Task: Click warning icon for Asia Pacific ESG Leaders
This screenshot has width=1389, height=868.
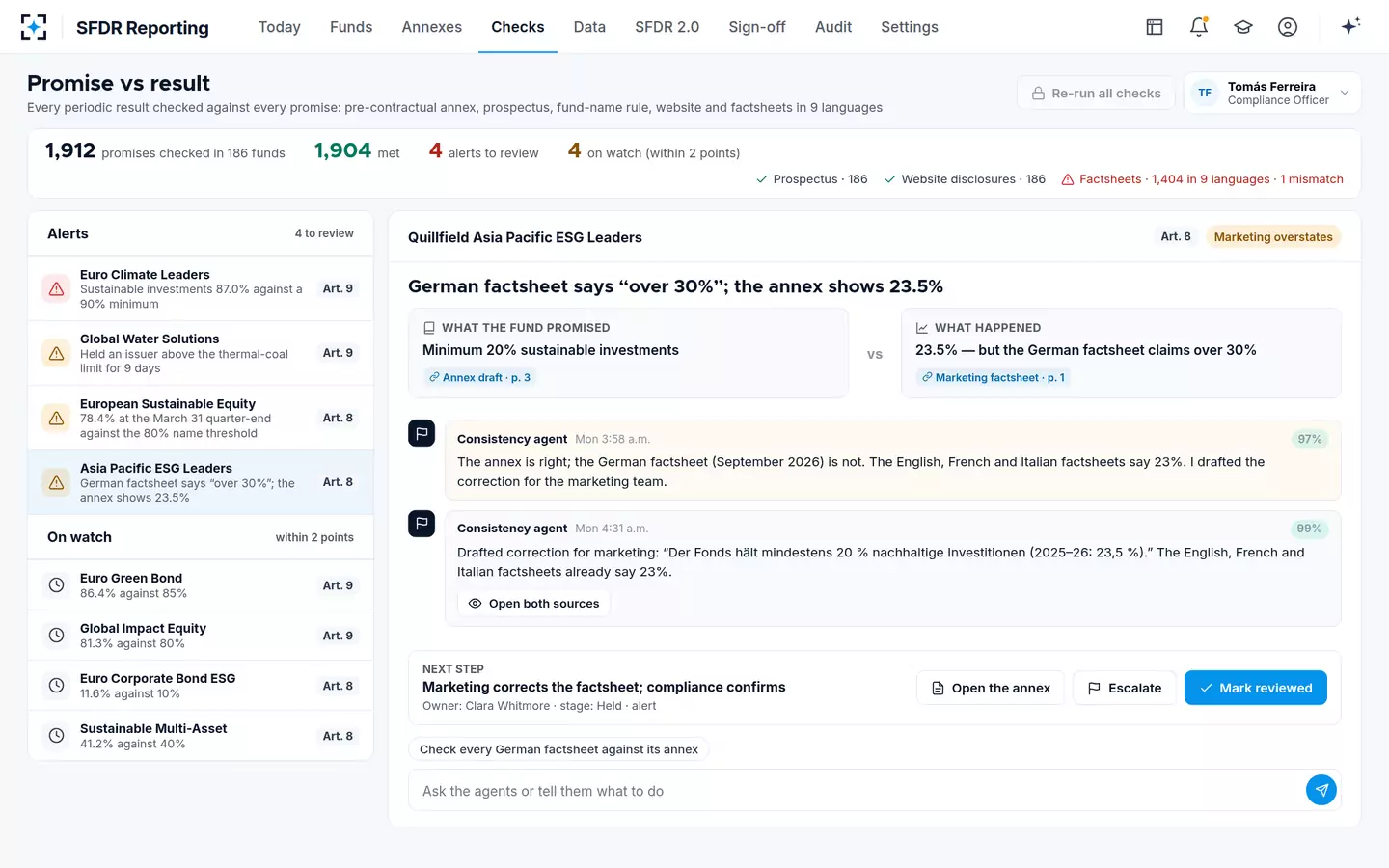Action: click(x=57, y=482)
